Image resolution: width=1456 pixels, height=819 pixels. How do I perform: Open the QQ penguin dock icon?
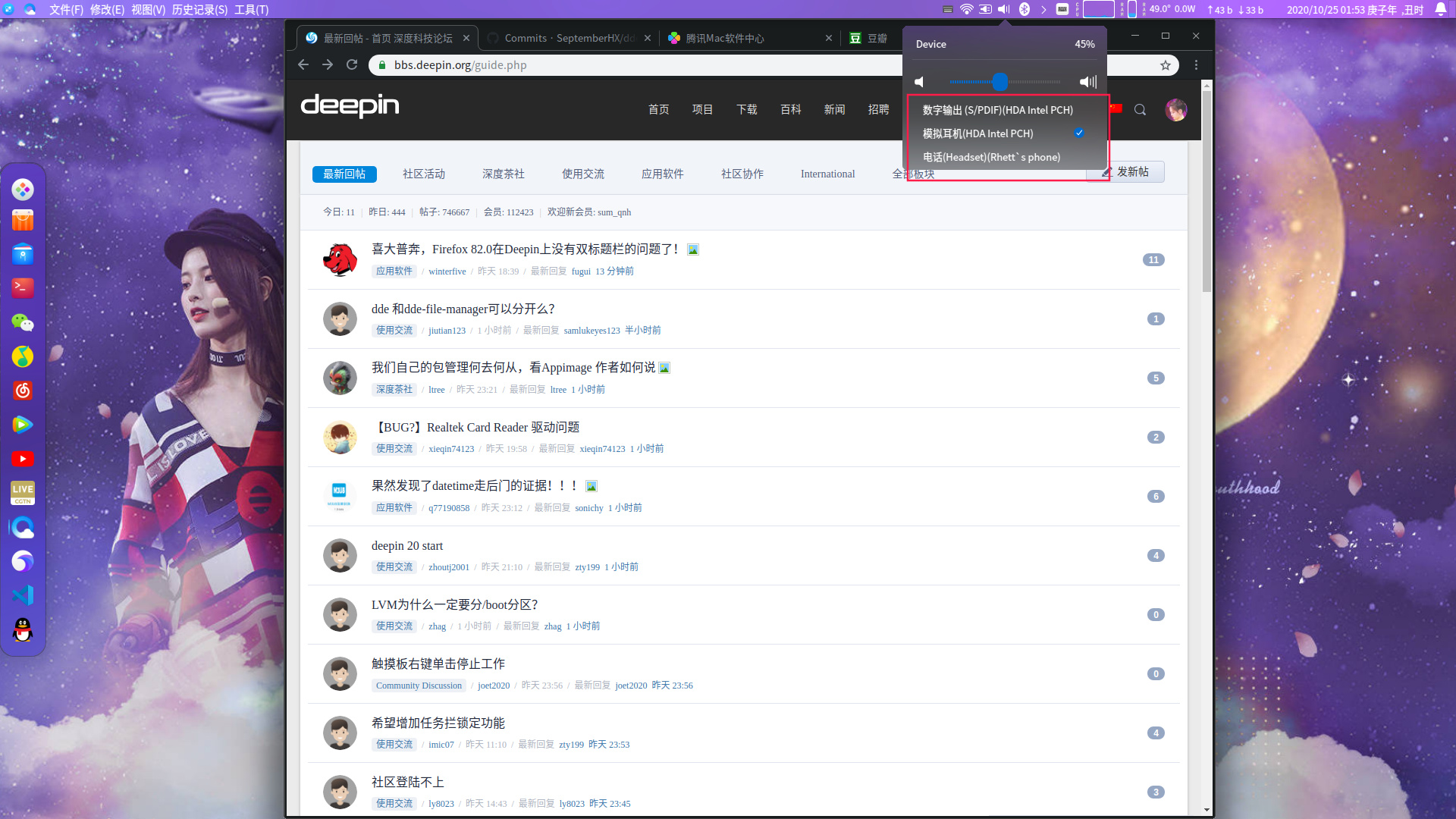[x=23, y=629]
